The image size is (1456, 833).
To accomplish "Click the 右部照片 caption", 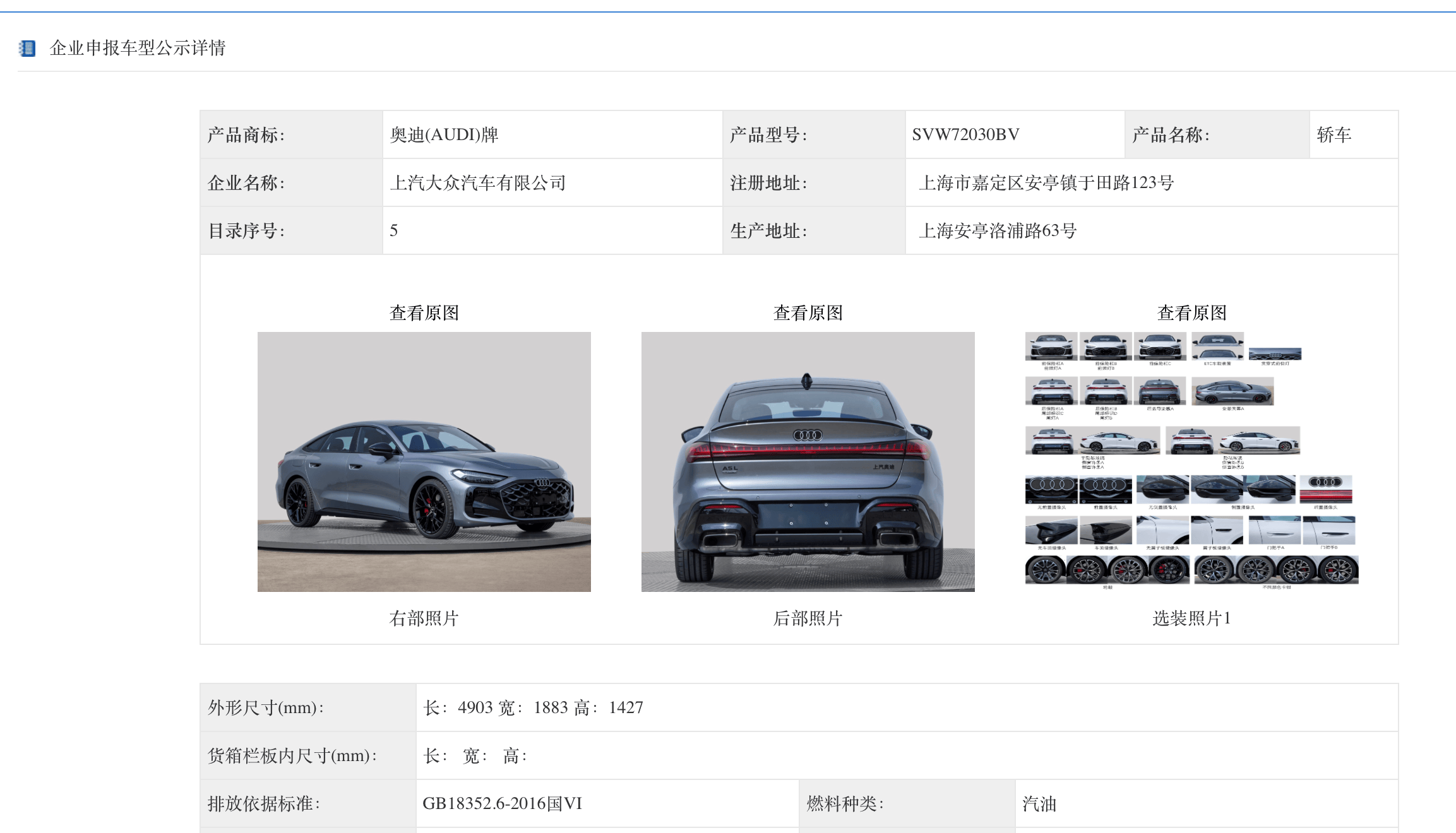I will tap(424, 618).
